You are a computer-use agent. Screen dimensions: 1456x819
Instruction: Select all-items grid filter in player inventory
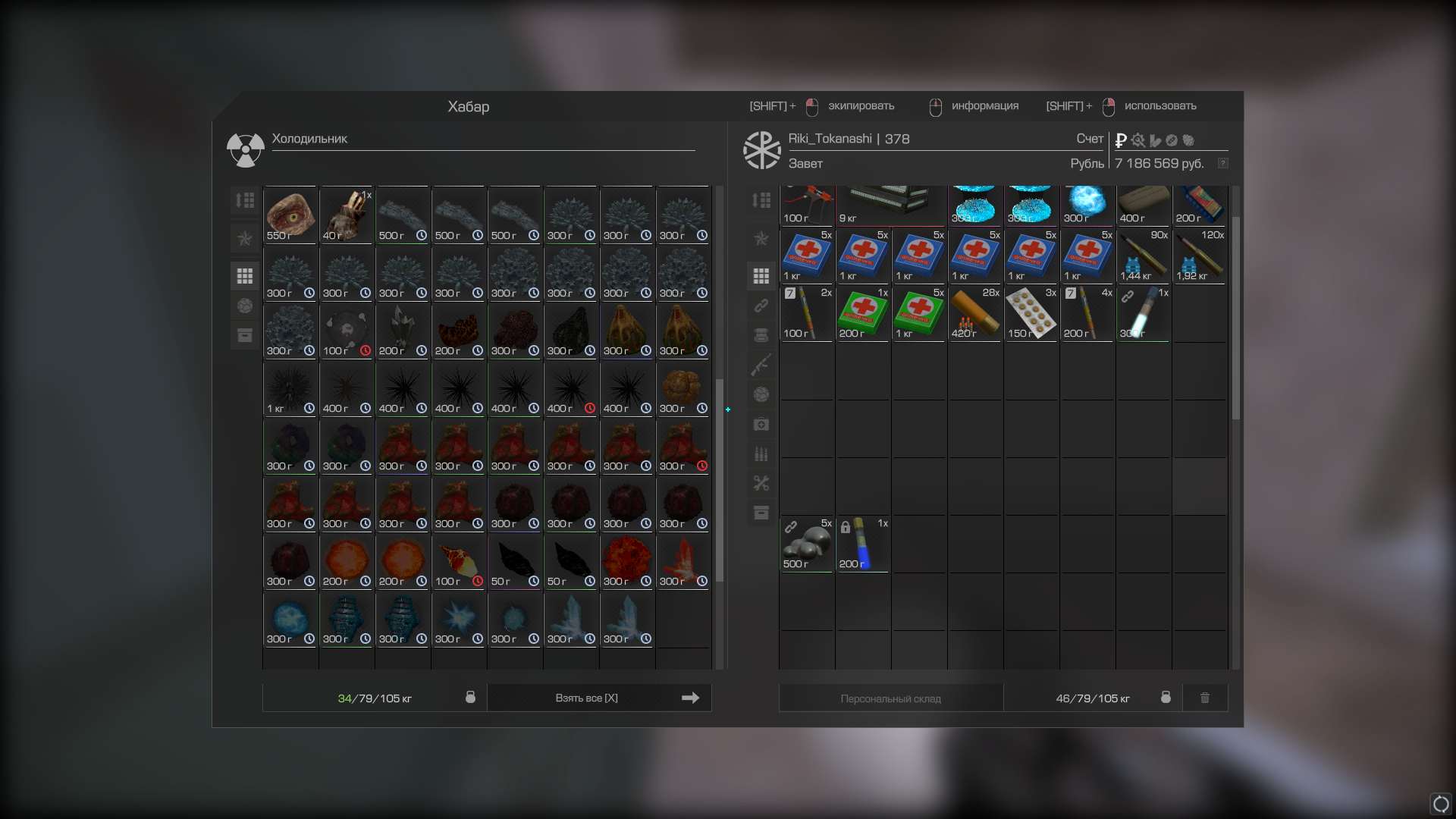pyautogui.click(x=761, y=276)
